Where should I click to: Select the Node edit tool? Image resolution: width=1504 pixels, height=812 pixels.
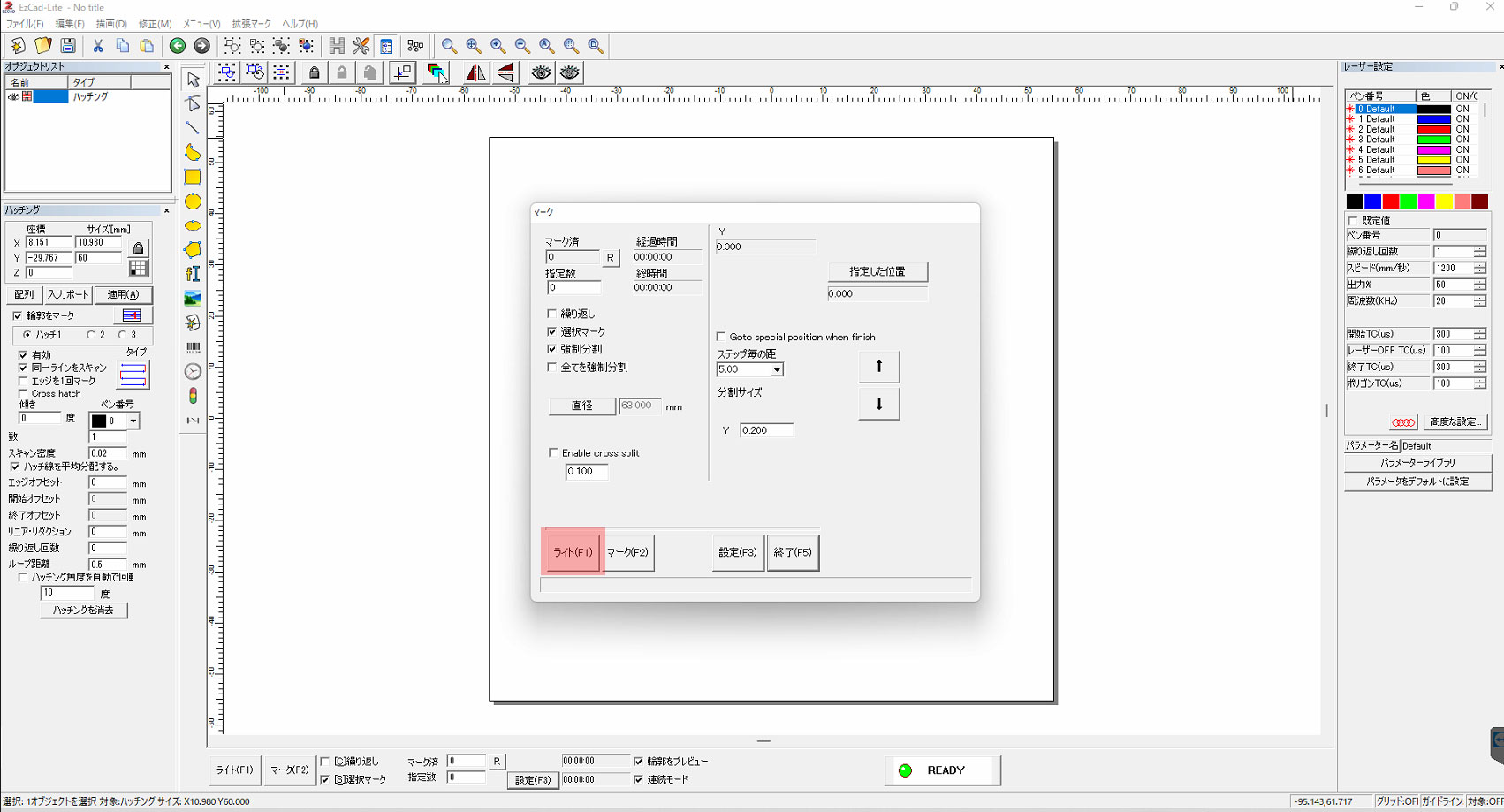click(193, 104)
